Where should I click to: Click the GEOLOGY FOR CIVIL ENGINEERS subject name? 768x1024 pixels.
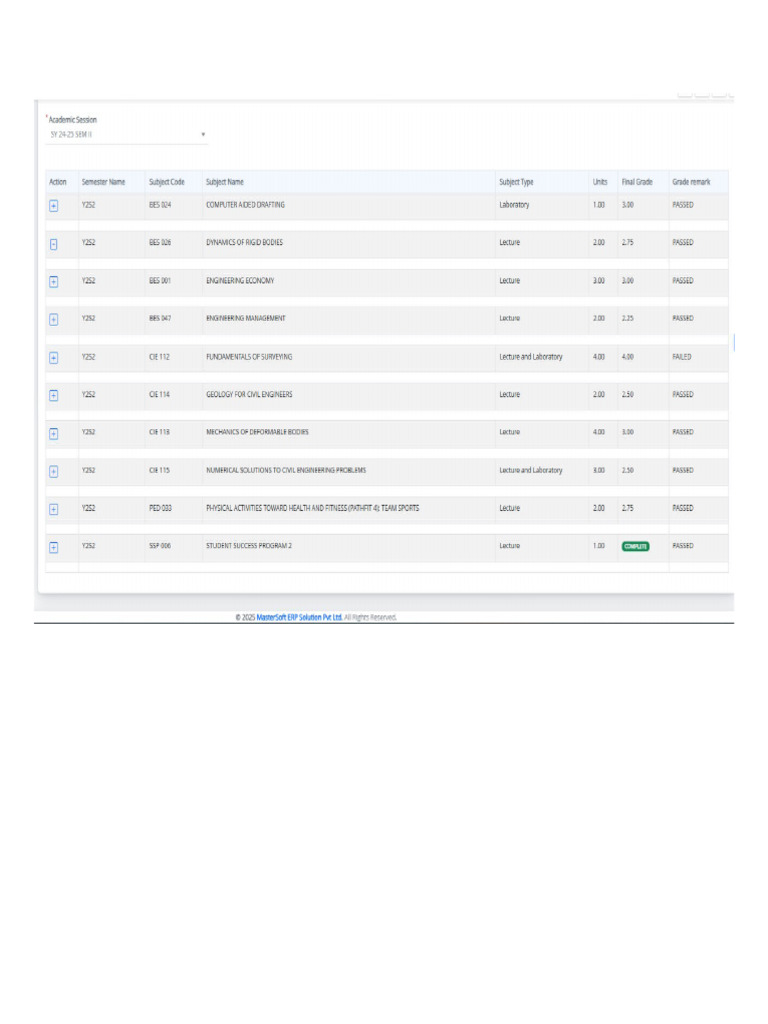249,394
